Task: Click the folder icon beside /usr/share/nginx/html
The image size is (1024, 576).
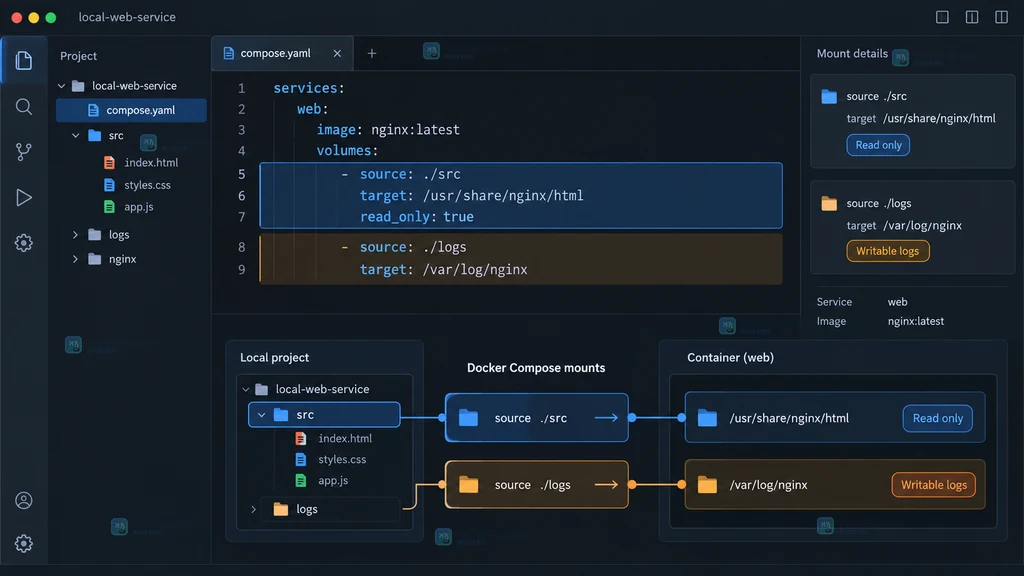Action: (x=707, y=418)
